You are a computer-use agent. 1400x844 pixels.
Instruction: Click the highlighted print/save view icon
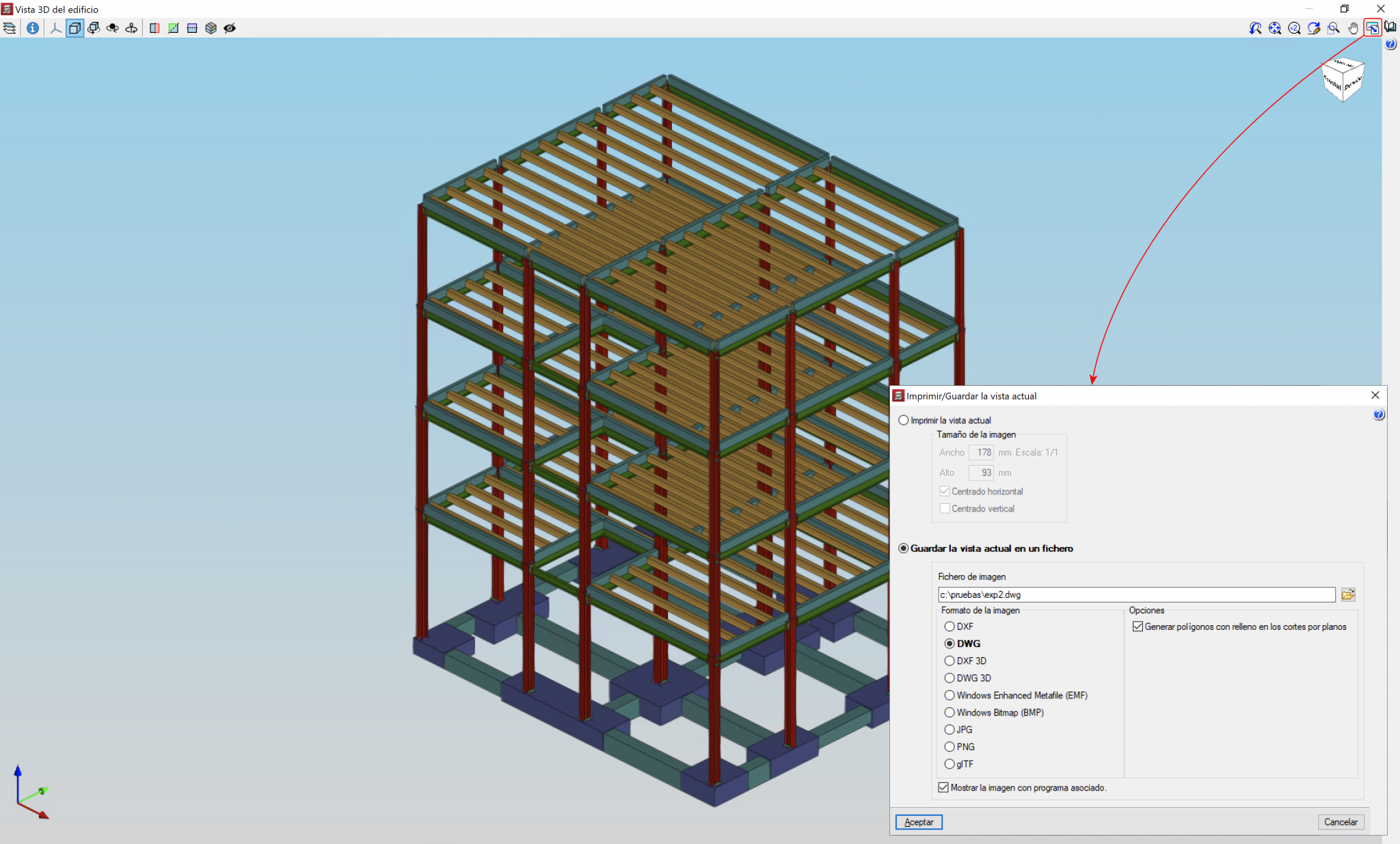(1374, 28)
